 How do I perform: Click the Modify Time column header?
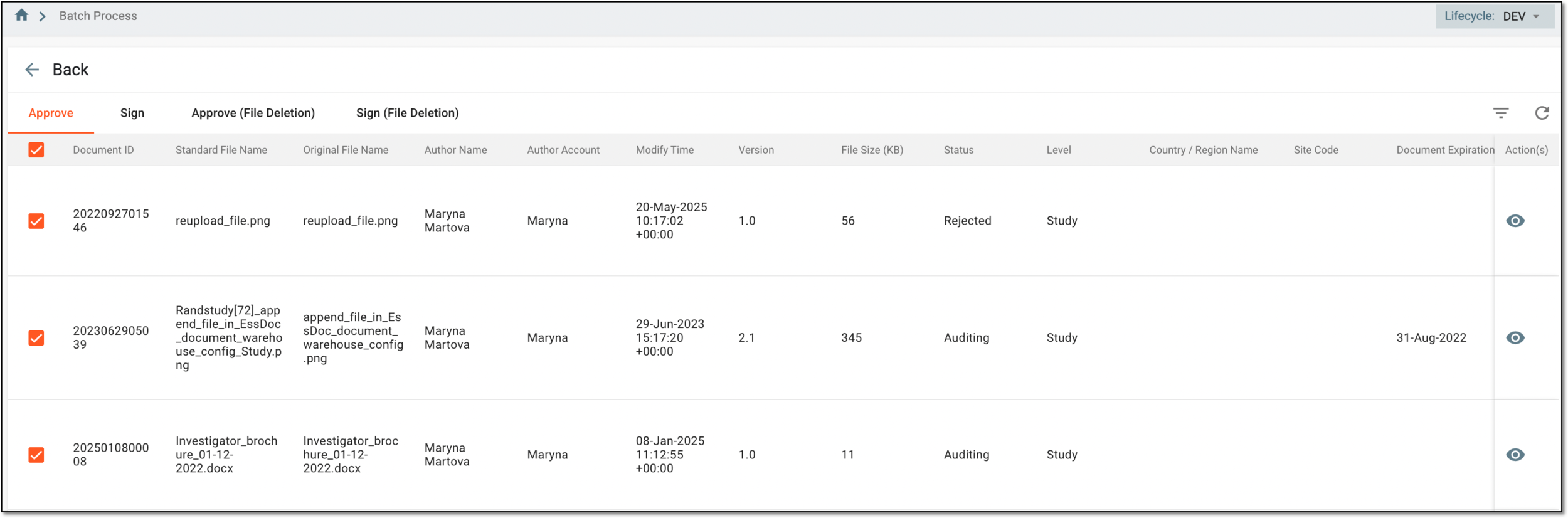(665, 150)
